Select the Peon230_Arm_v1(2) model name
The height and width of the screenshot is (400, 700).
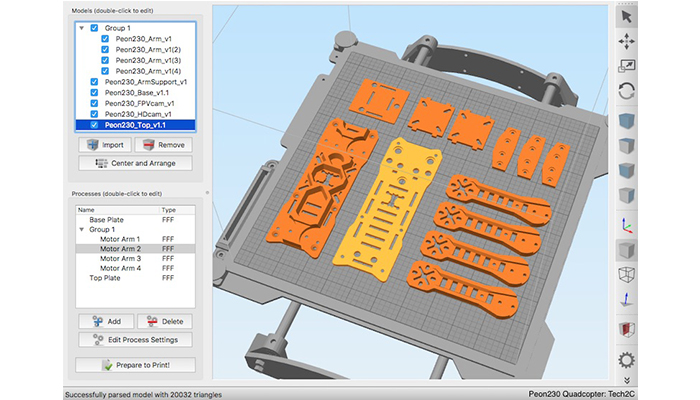click(148, 50)
